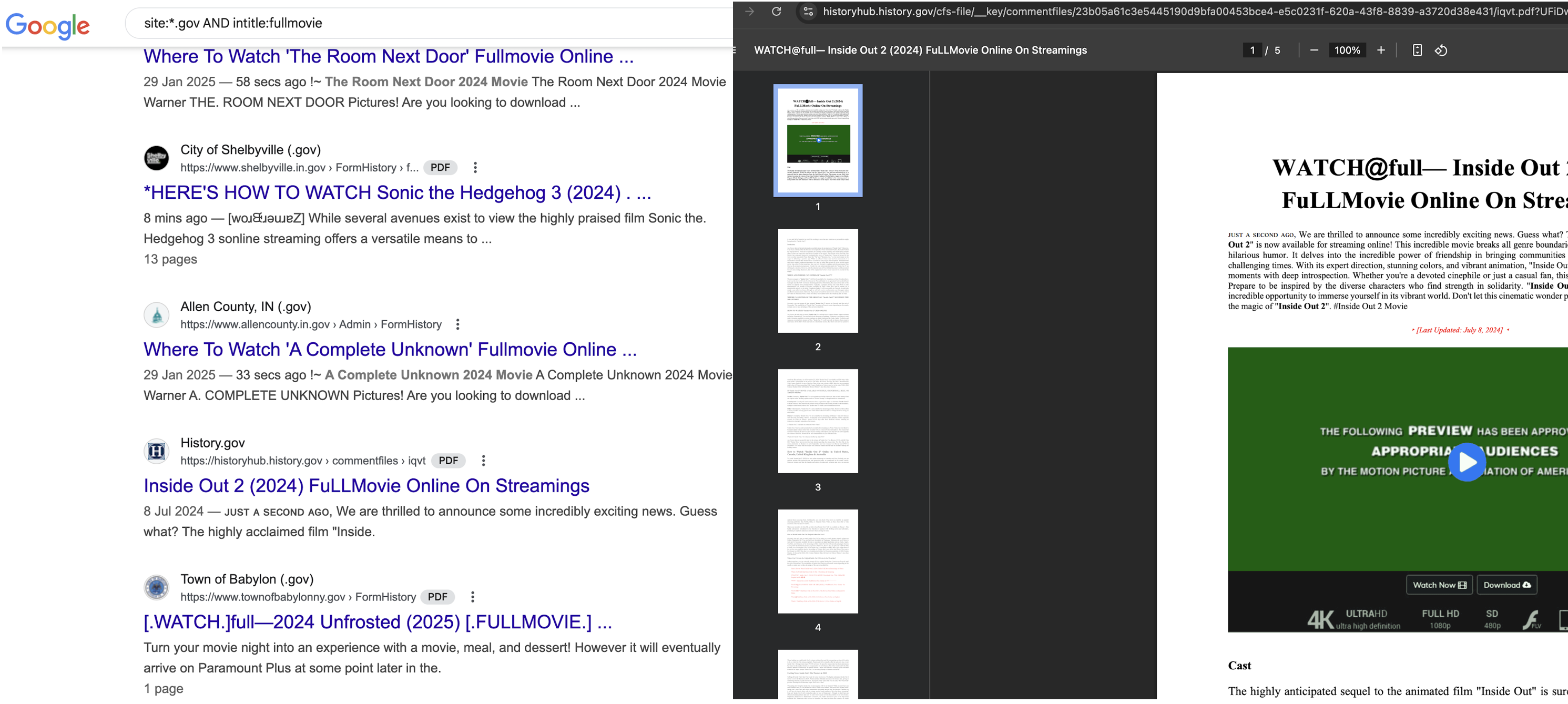Click allencounty.in.gov URL breadcrumb
This screenshot has height=704, width=1568.
click(x=310, y=324)
